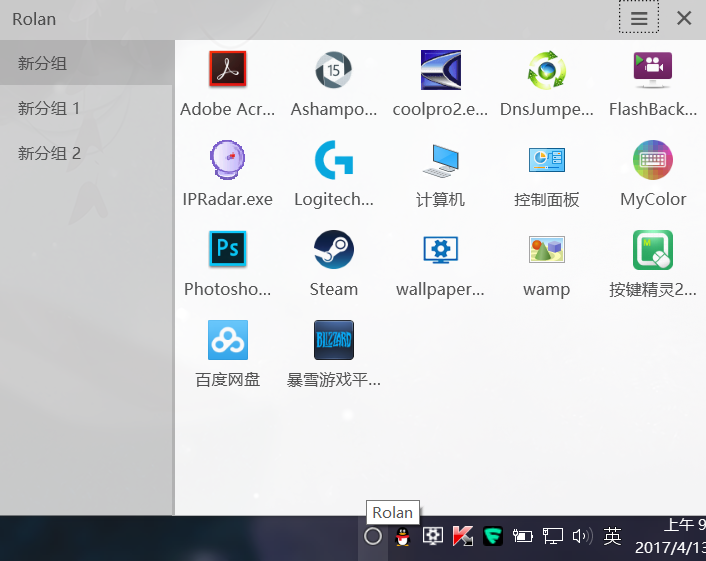Open 百度网盘 cloud icon
The image size is (706, 561).
[x=227, y=339]
